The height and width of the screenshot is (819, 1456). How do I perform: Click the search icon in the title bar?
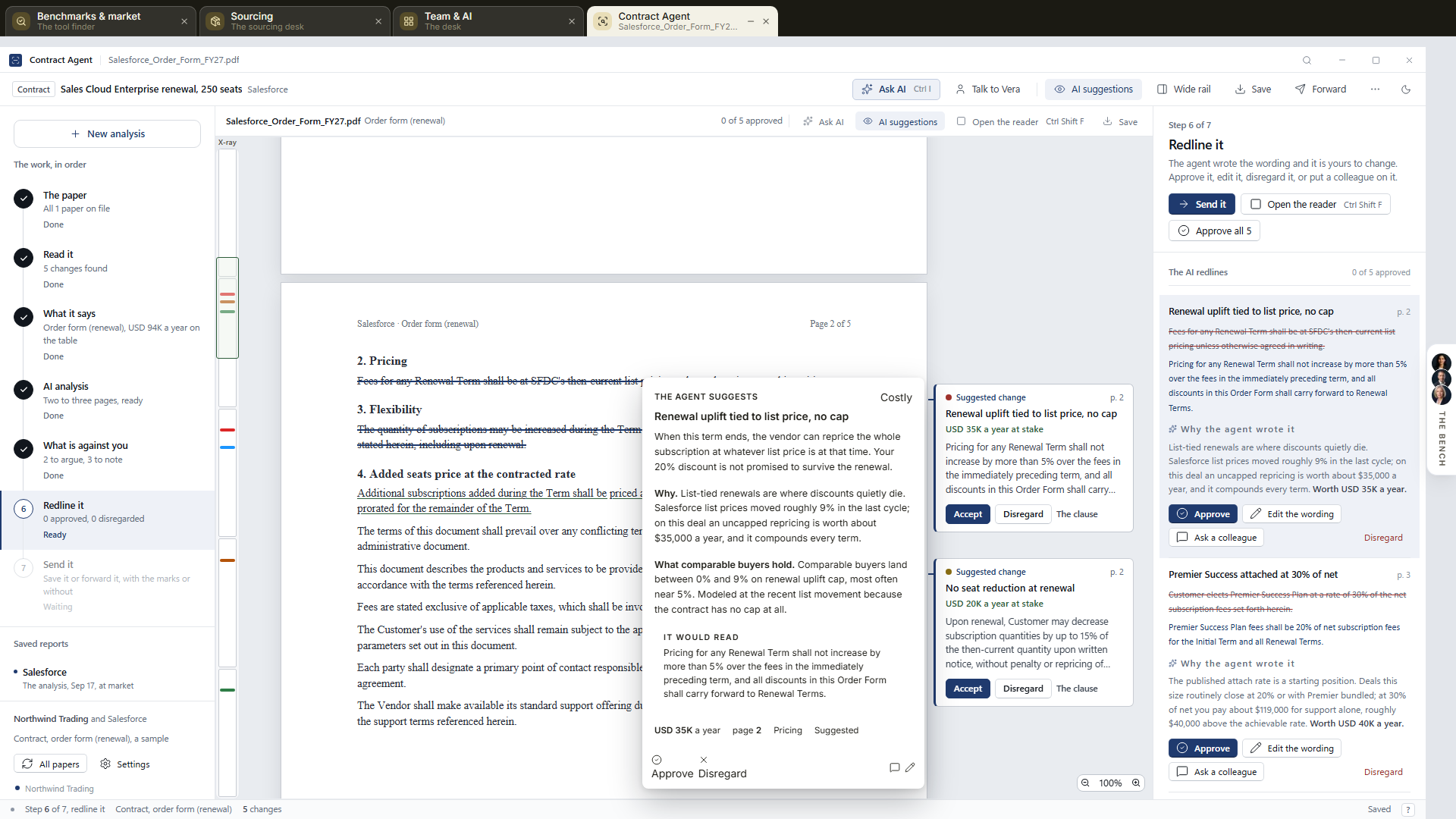pos(1307,60)
